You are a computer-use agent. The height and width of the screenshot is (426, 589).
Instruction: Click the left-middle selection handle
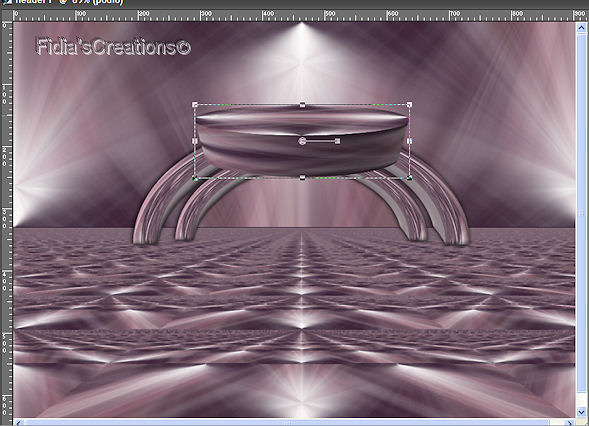pos(195,141)
